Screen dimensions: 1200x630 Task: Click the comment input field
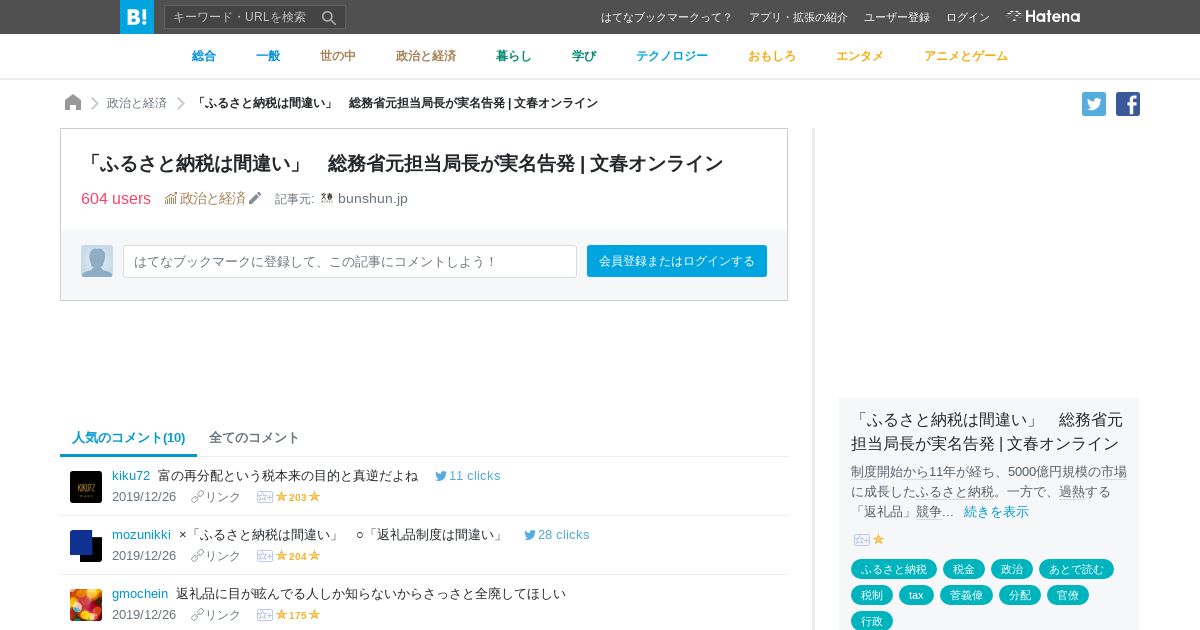coord(350,261)
